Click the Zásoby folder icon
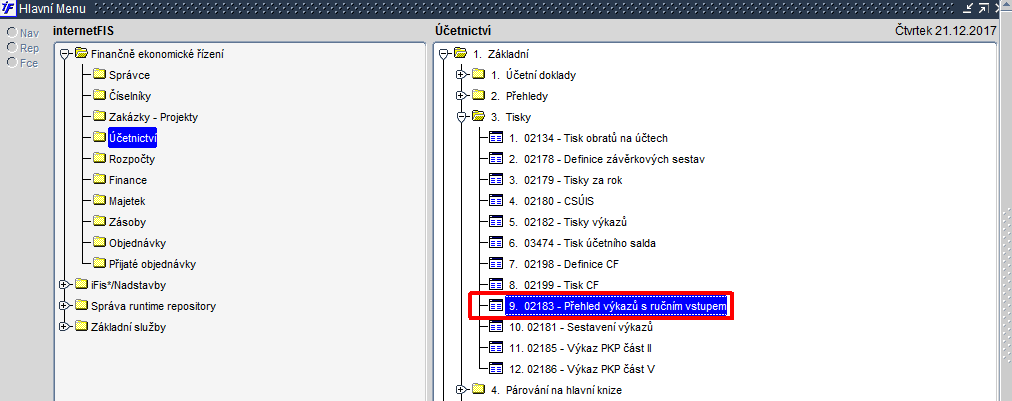1012x401 pixels. pos(99,222)
